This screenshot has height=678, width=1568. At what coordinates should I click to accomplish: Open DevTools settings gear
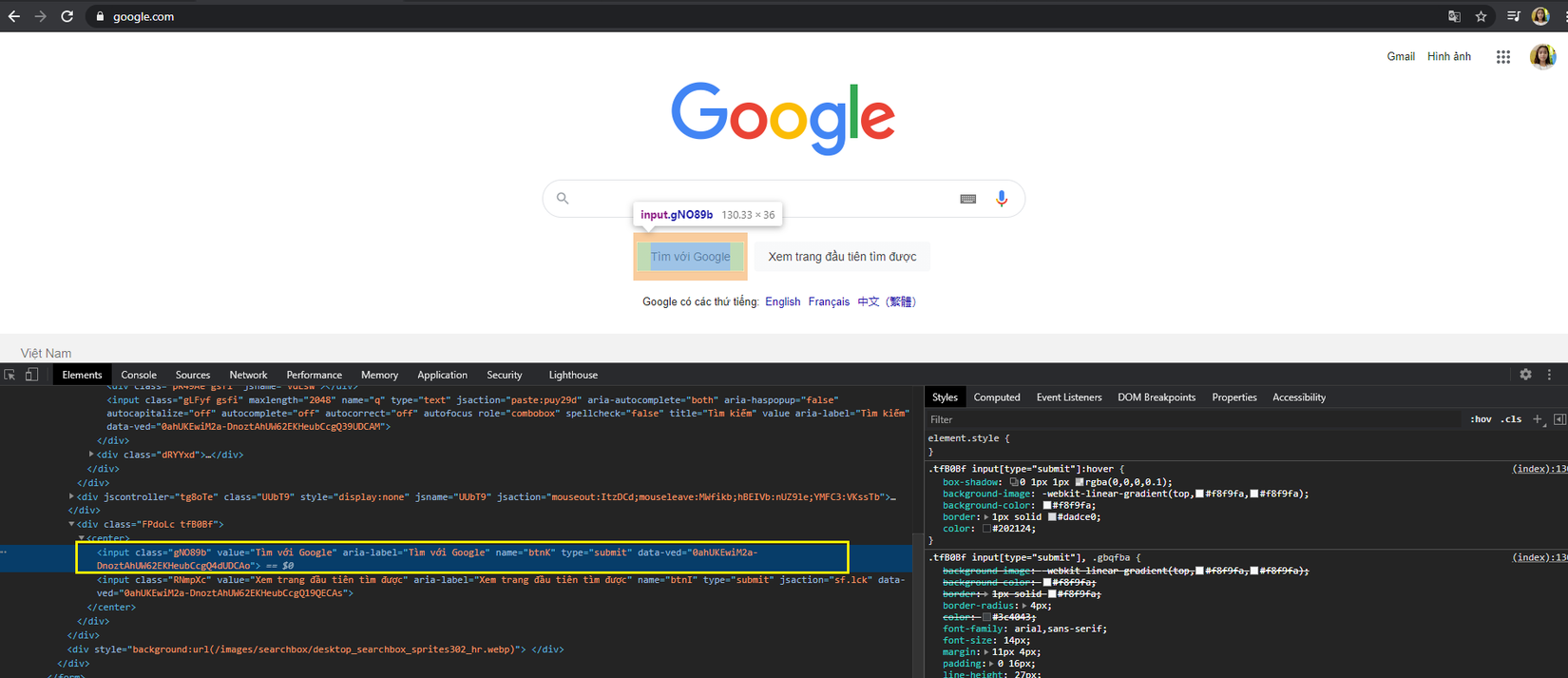pyautogui.click(x=1525, y=375)
